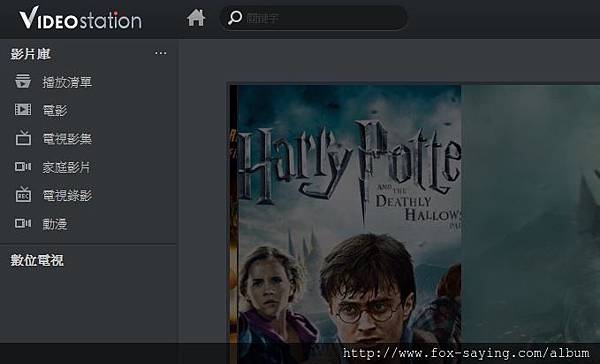
Task: Click the 影片庫 section header
Action: click(30, 54)
